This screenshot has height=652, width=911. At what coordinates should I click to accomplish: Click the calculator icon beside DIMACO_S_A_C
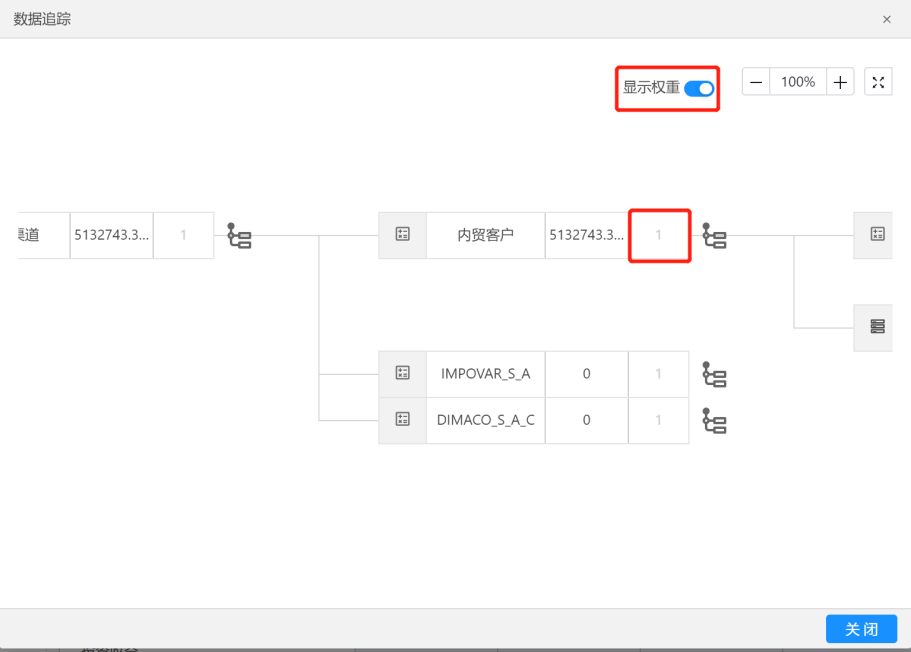pyautogui.click(x=402, y=420)
